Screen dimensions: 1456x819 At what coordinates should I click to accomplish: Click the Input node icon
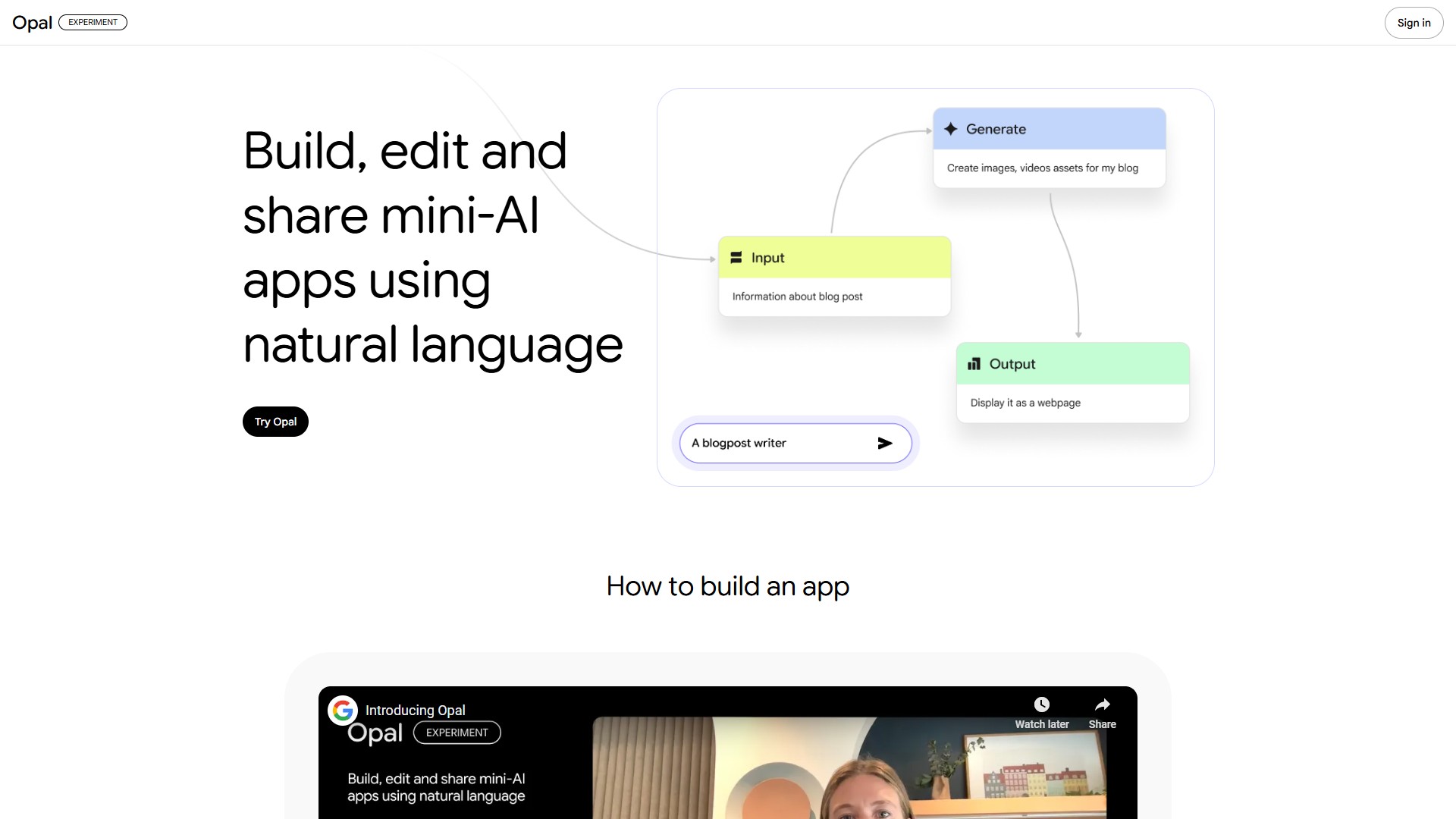[x=736, y=258]
